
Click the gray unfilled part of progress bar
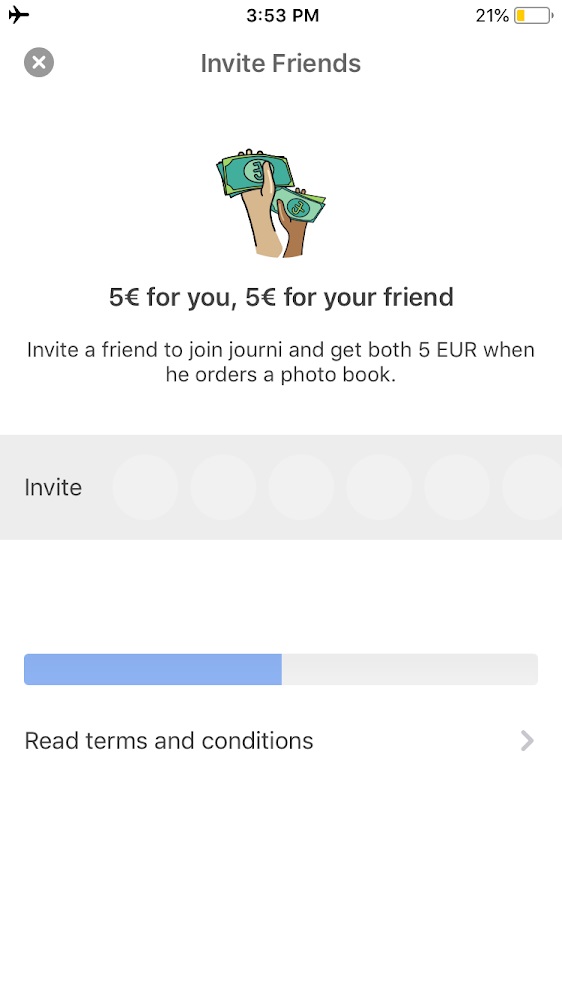410,669
